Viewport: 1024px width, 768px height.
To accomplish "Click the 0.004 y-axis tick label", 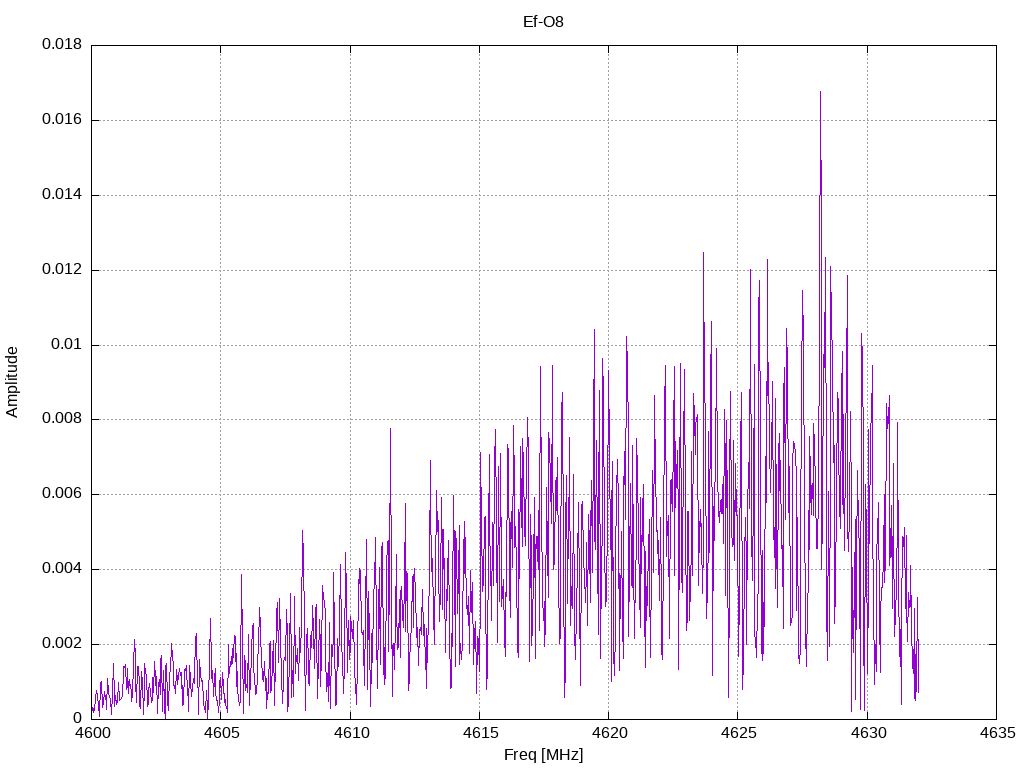I will click(x=62, y=569).
